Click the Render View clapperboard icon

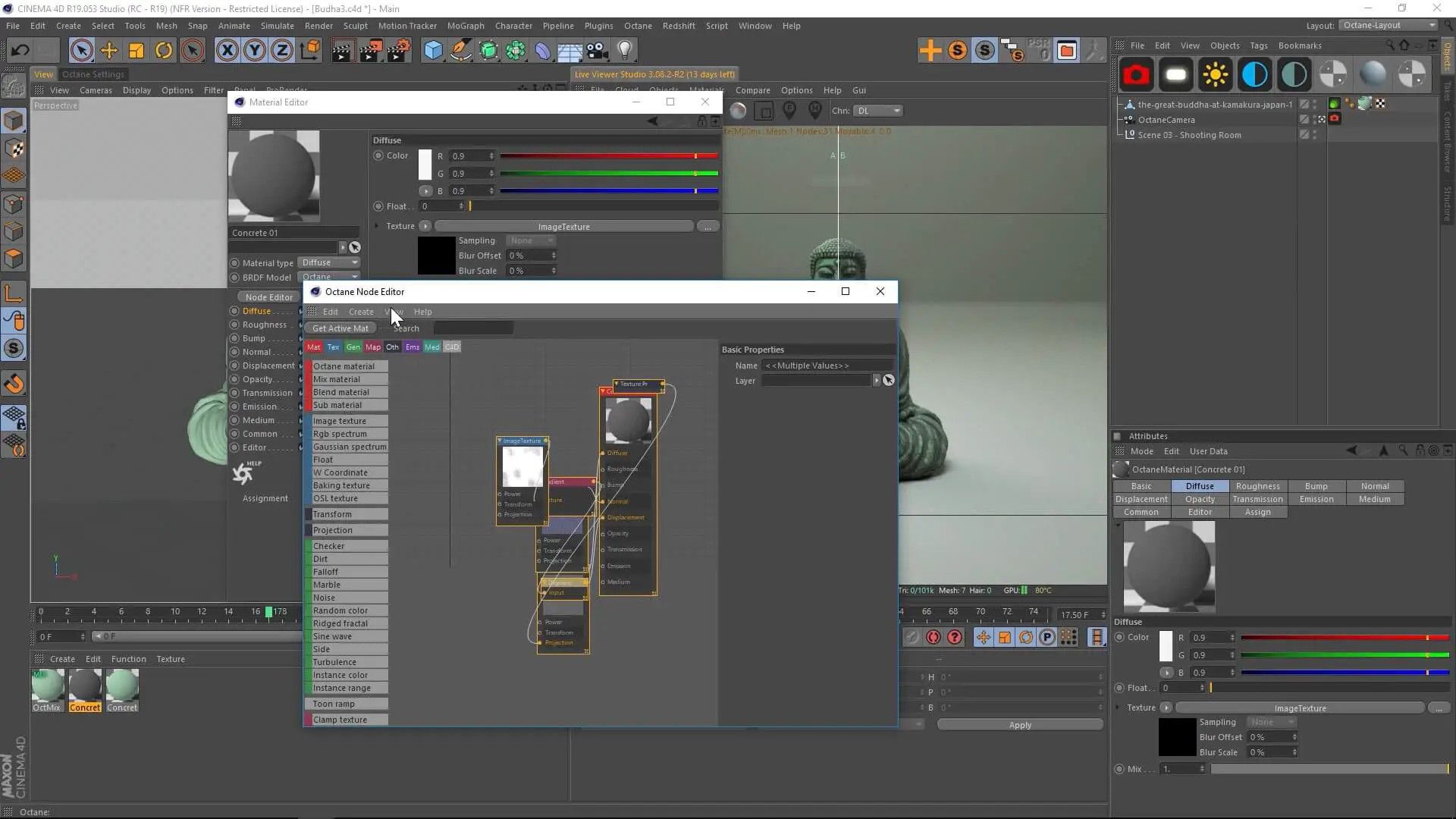pos(342,51)
